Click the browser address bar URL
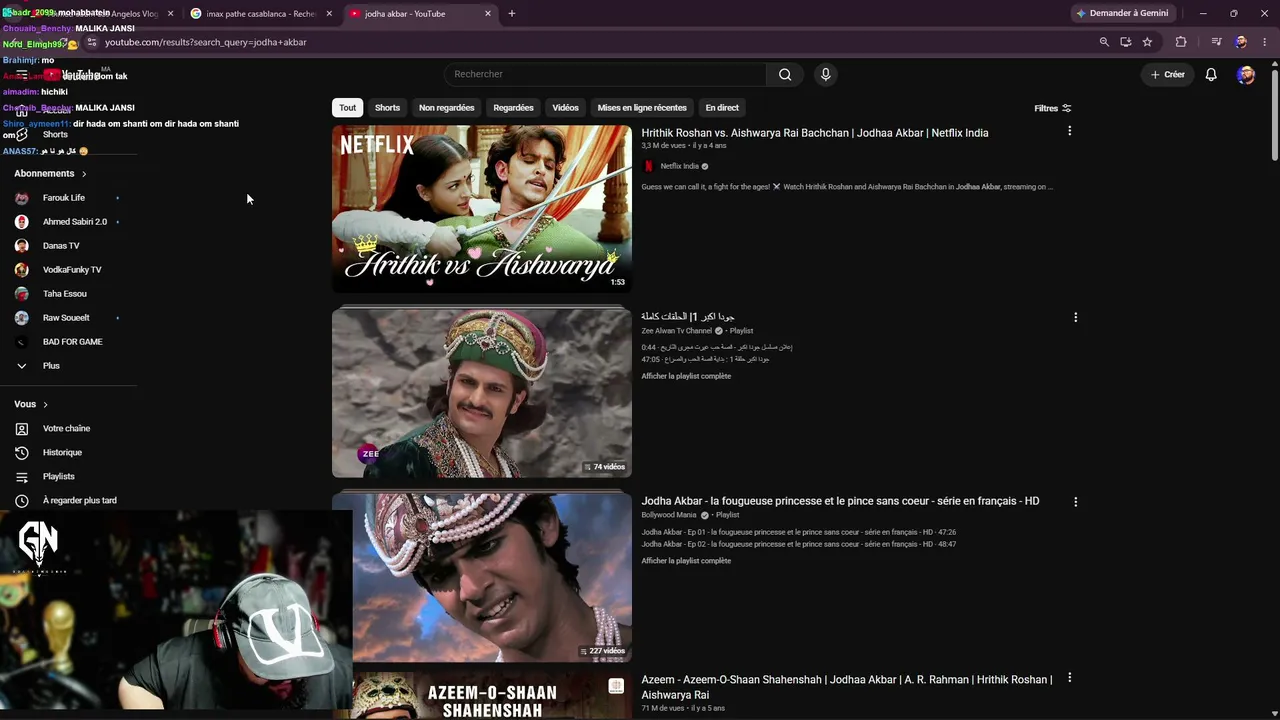Viewport: 1280px width, 720px height. pyautogui.click(x=206, y=42)
